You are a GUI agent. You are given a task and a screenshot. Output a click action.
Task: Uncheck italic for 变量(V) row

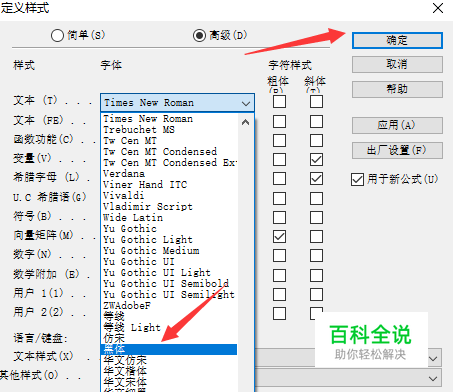(x=316, y=159)
